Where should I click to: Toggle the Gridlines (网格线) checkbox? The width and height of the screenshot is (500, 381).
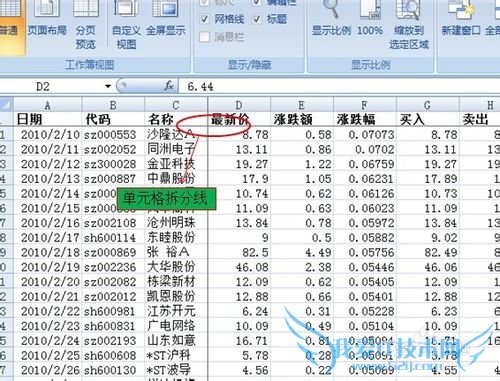205,19
